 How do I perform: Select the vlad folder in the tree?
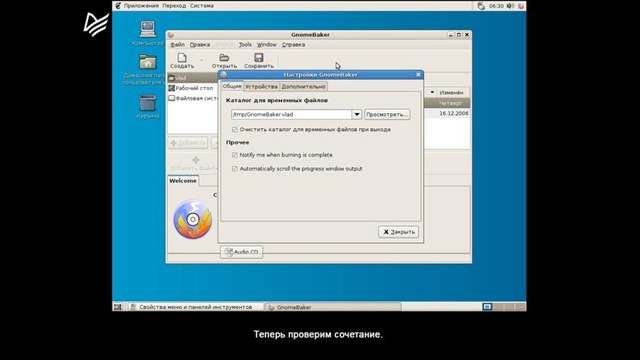click(193, 78)
